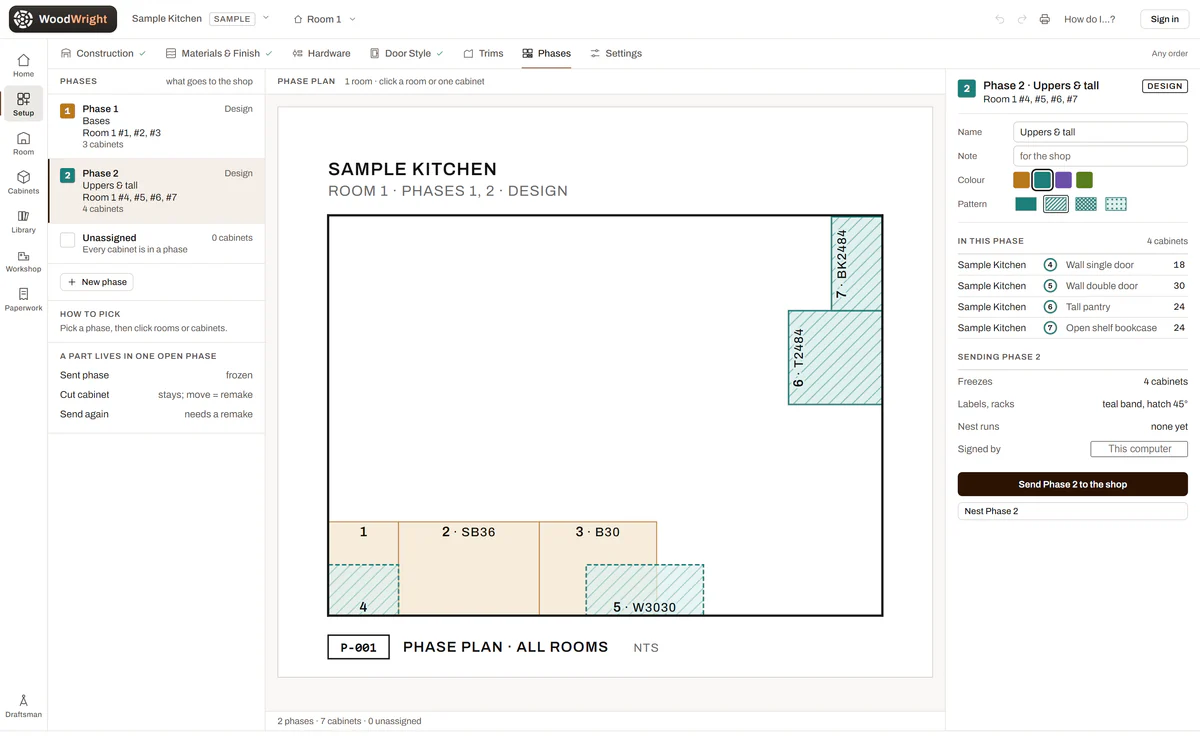Select the diagonal hatch pattern
Screen dimensions: 1200x750
pyautogui.click(x=1056, y=204)
